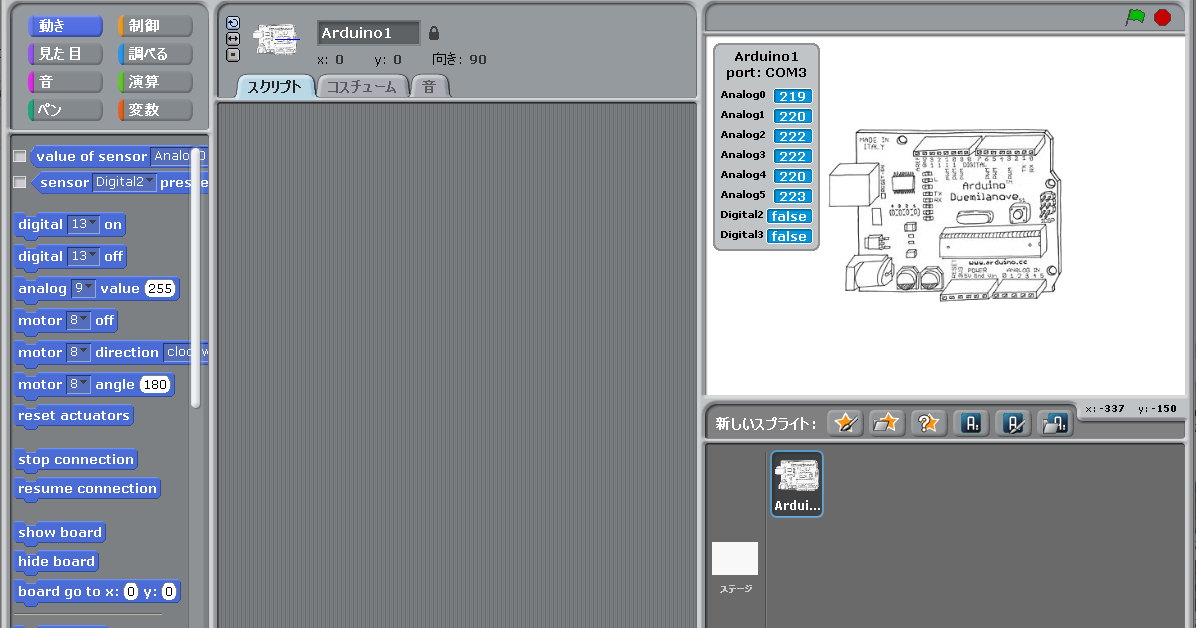Choose the left-right flip rotation icon
The image size is (1196, 628).
(233, 39)
